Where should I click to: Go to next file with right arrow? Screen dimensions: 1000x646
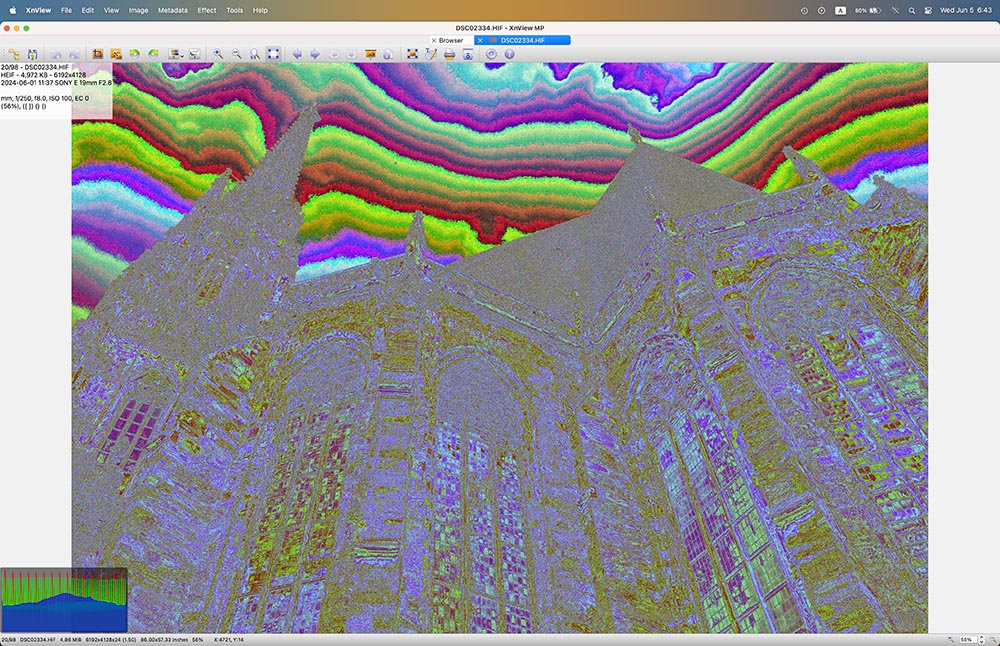(x=315, y=54)
